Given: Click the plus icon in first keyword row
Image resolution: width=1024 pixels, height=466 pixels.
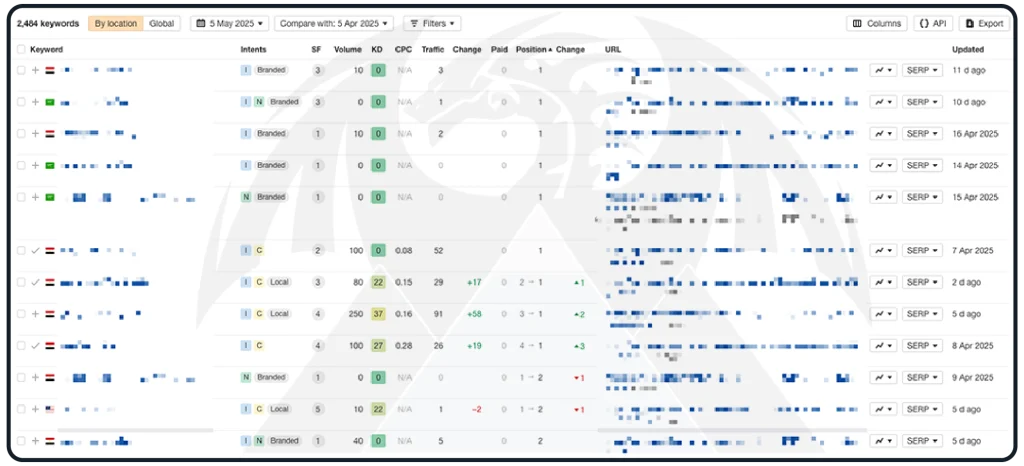Looking at the screenshot, I should [x=36, y=70].
